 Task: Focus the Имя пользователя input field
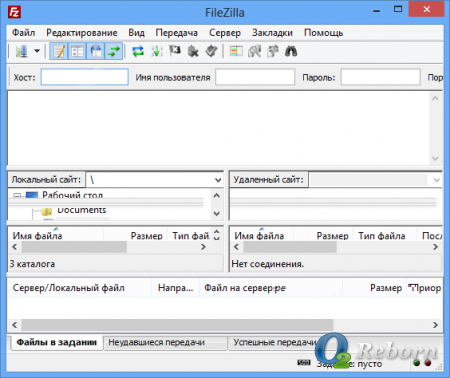tap(255, 77)
